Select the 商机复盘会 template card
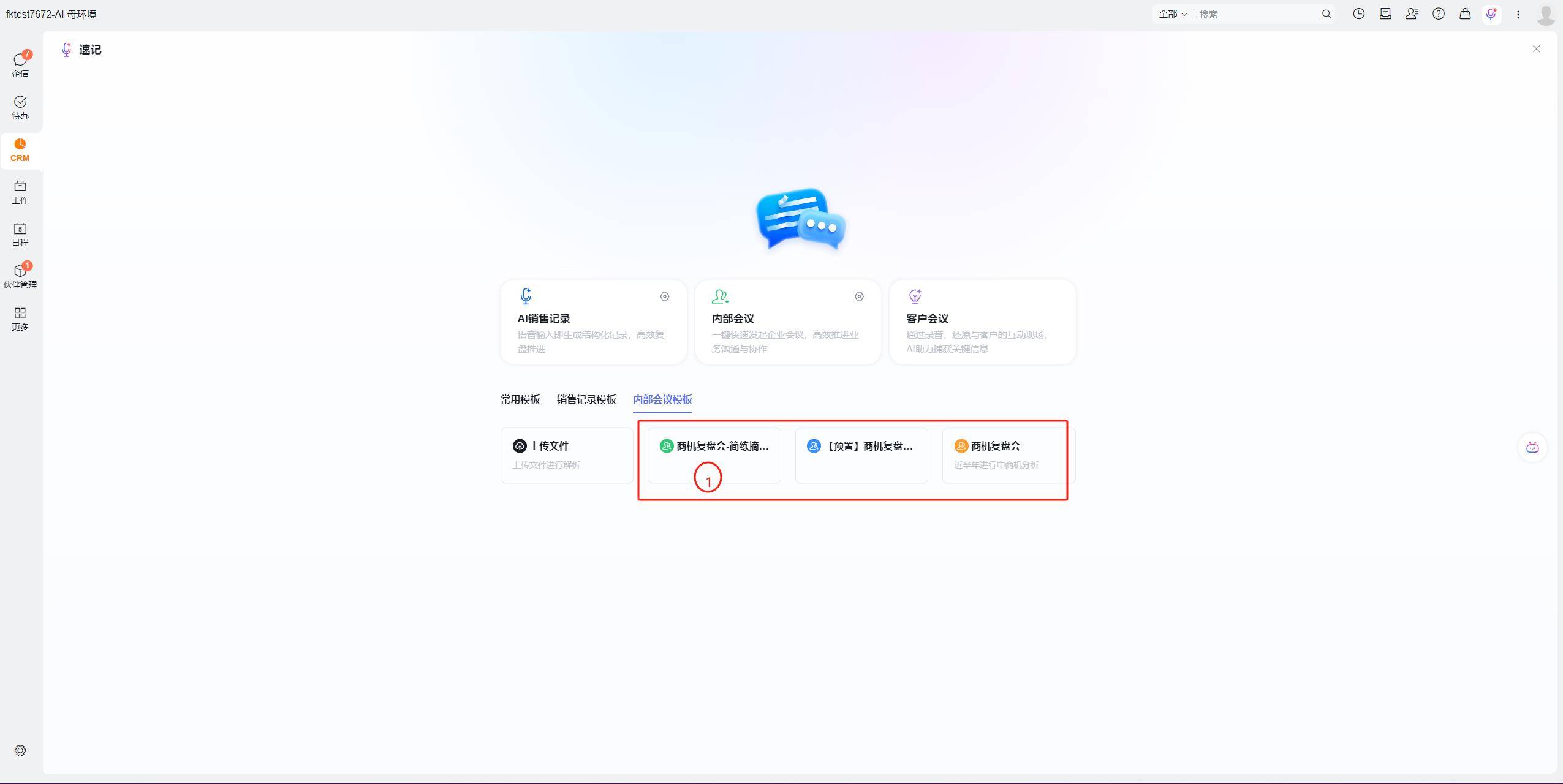 click(x=1007, y=454)
